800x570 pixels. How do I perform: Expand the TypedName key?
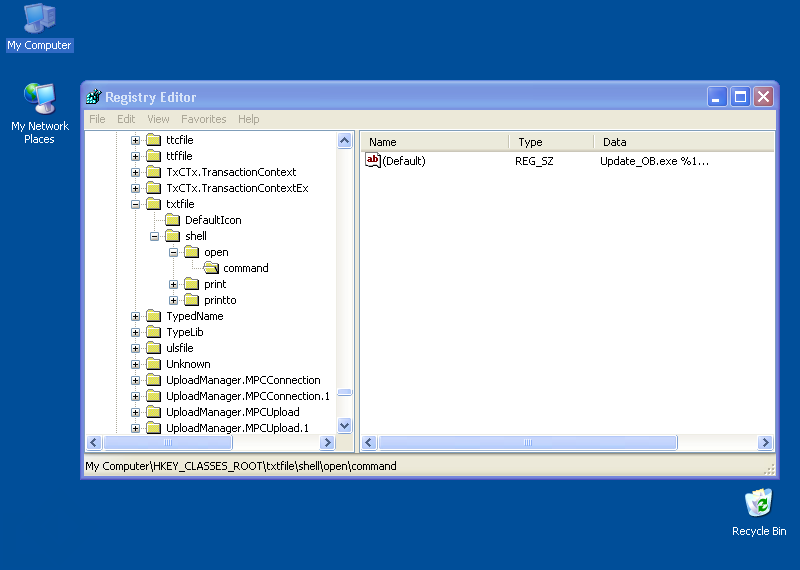coord(135,316)
